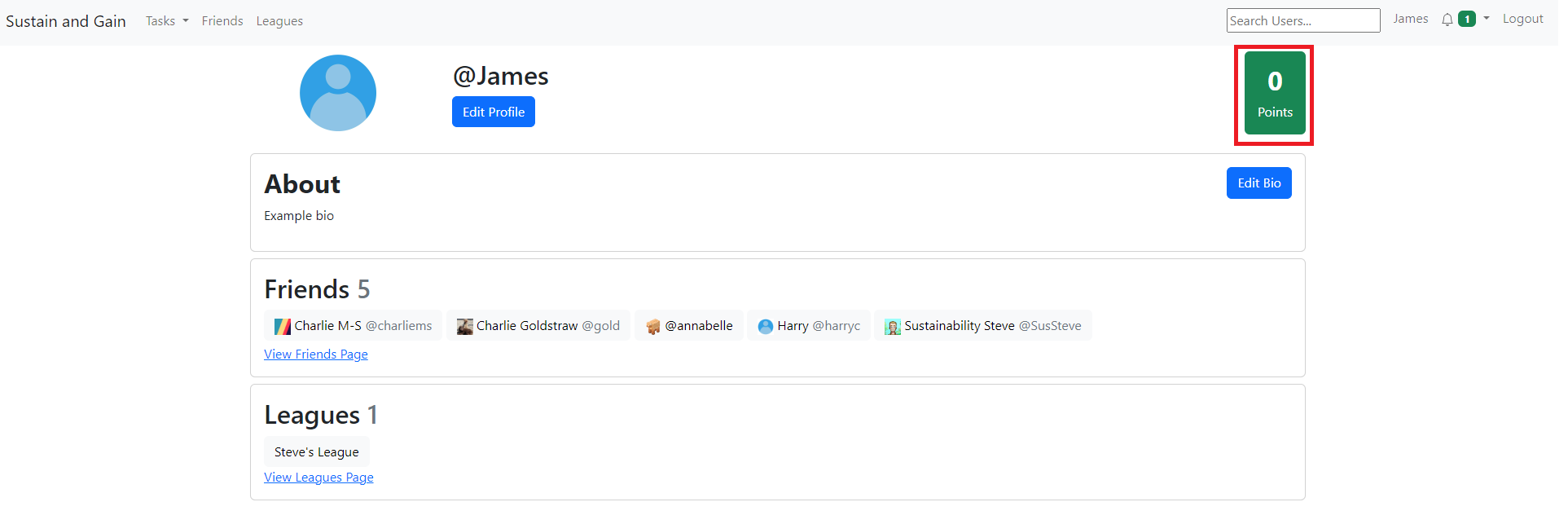Click the Logout link
The width and height of the screenshot is (1568, 524).
[1522, 19]
